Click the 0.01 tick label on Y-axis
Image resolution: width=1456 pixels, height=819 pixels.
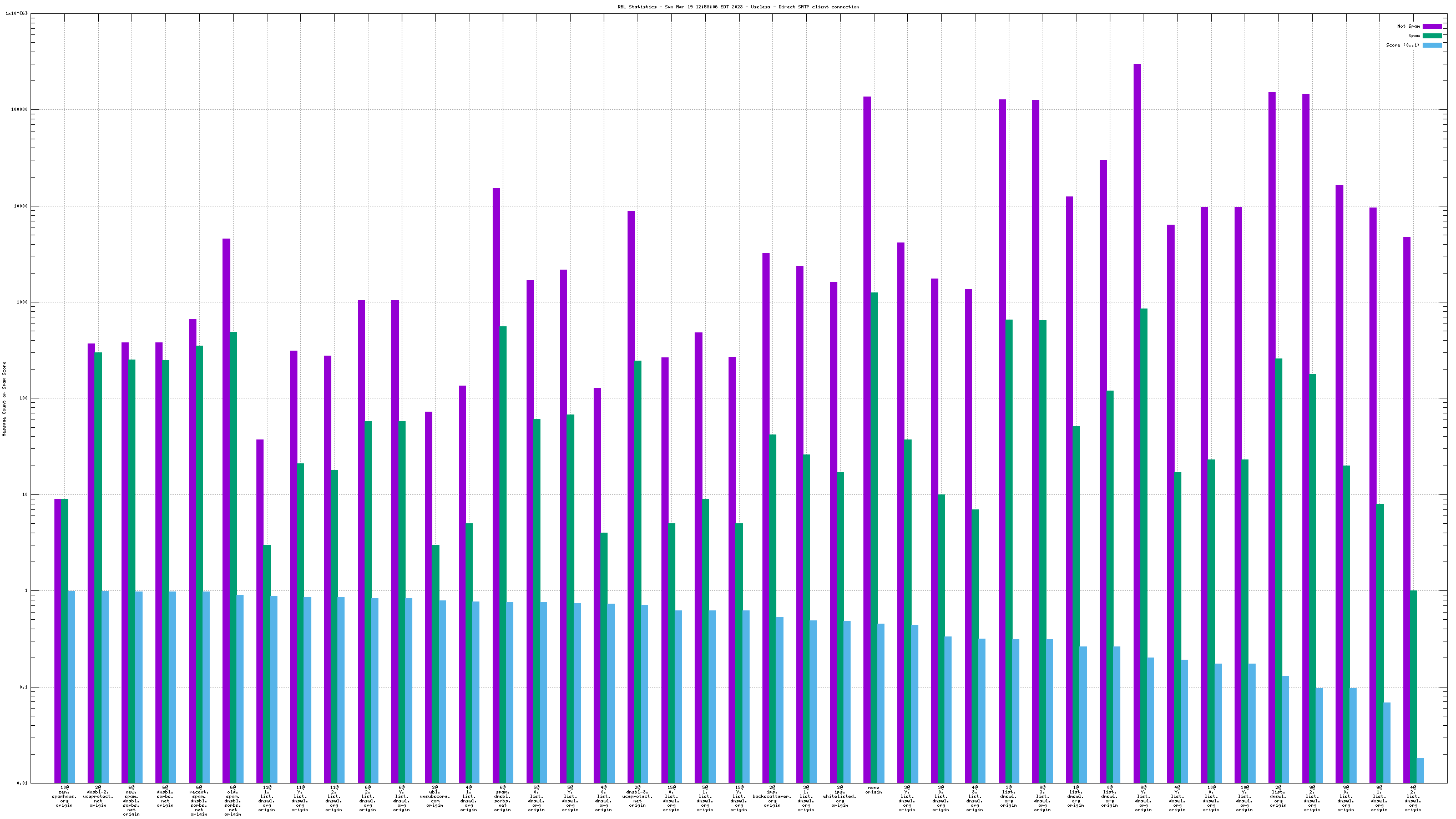click(x=22, y=783)
